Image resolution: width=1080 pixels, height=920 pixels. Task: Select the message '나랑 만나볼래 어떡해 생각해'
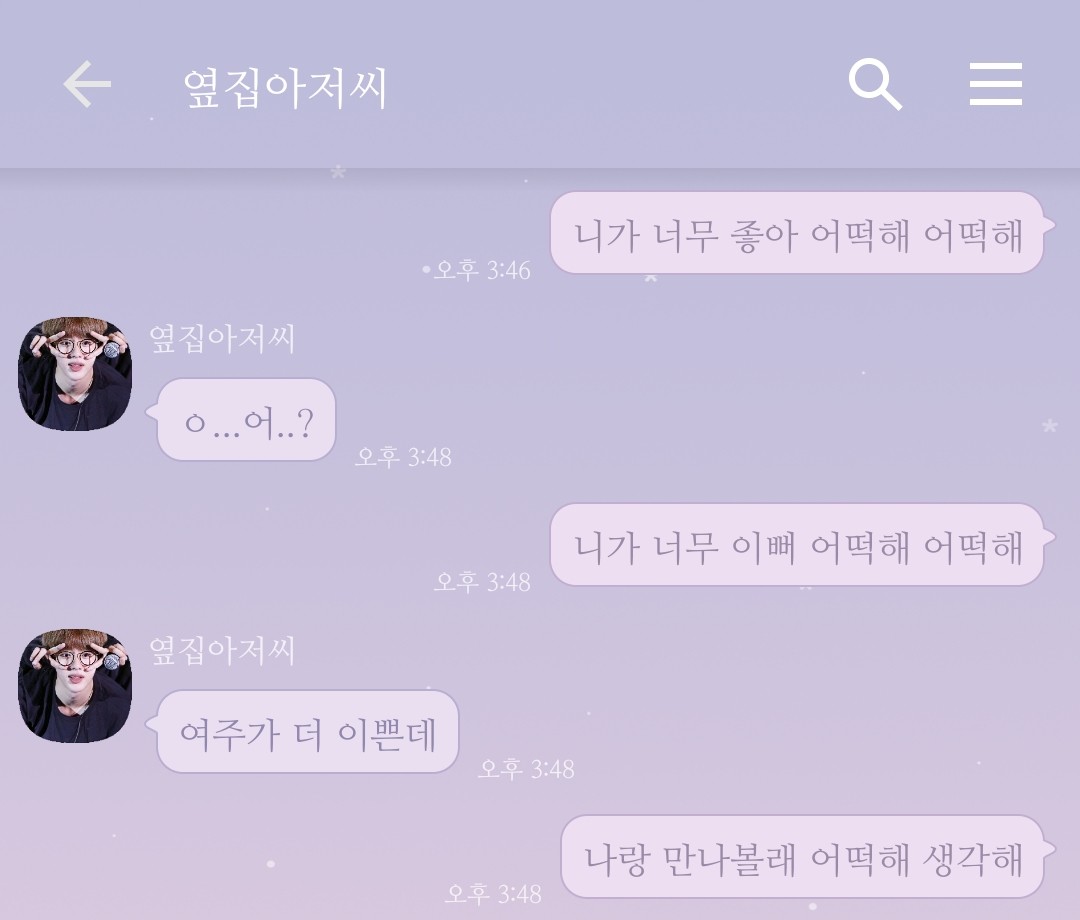(804, 857)
